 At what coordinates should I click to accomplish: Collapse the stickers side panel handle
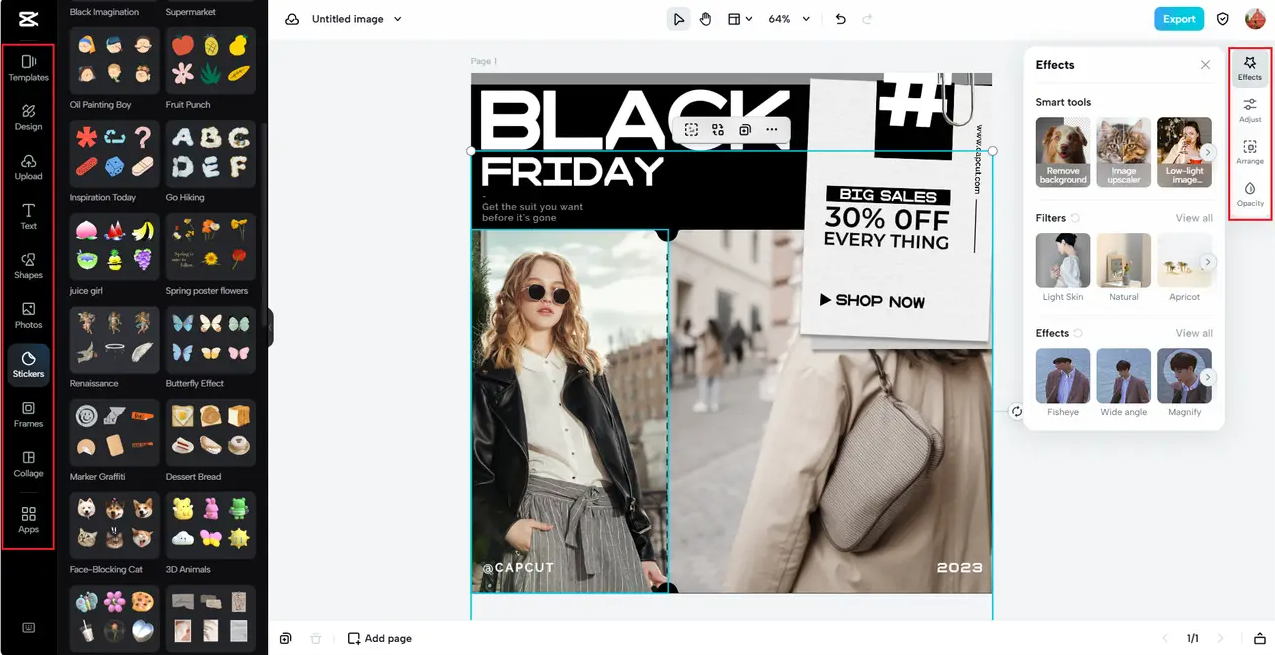point(269,327)
